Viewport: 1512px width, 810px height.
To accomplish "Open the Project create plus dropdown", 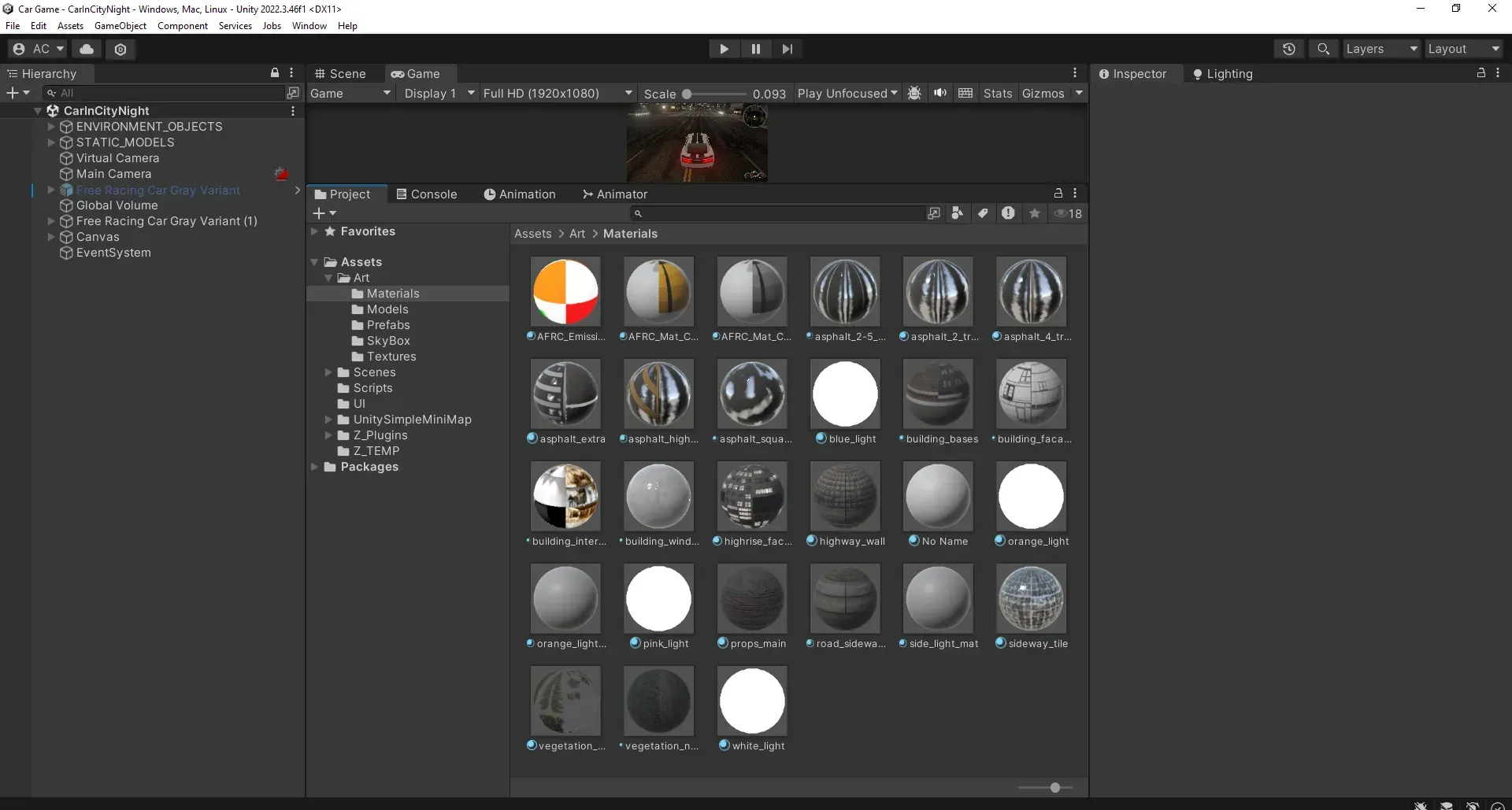I will click(x=324, y=213).
